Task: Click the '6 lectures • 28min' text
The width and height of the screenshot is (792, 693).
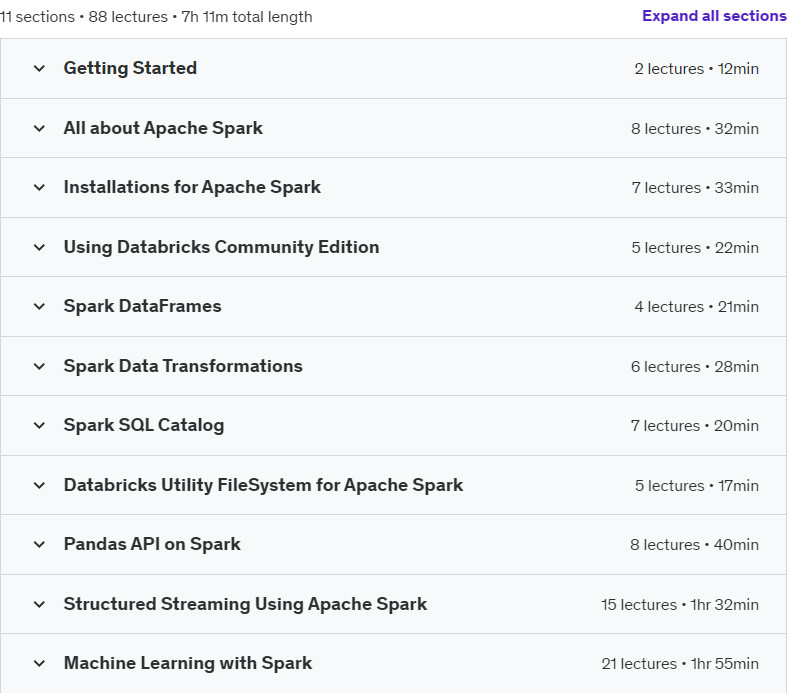Action: pyautogui.click(x=695, y=367)
